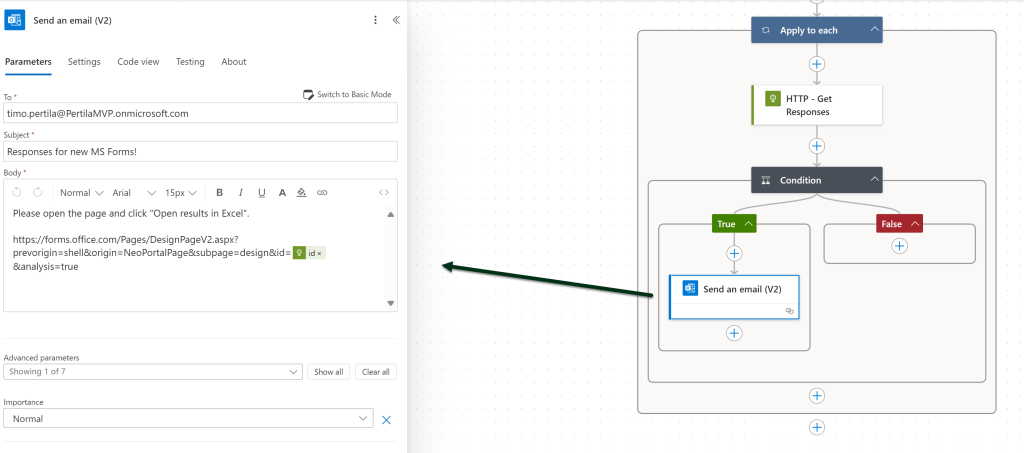Add an action below HTTP - Get Responses

817,146
